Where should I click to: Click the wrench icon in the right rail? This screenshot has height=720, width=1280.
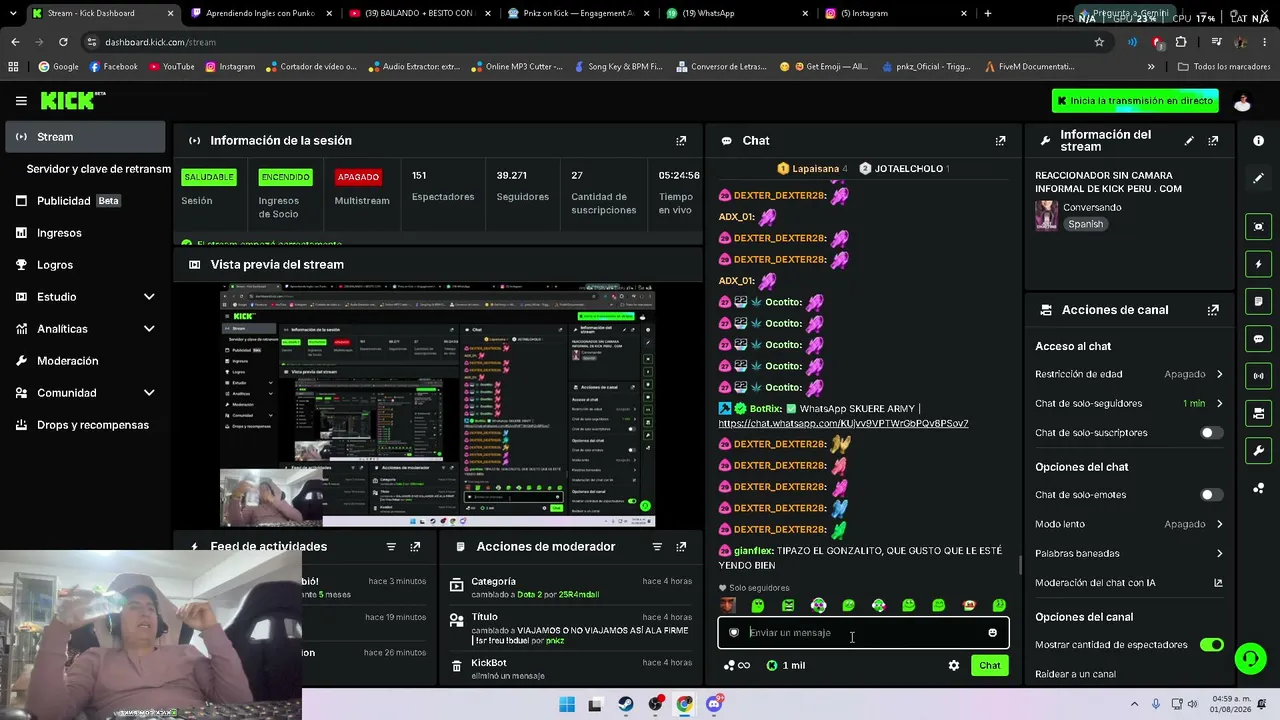tap(1258, 451)
